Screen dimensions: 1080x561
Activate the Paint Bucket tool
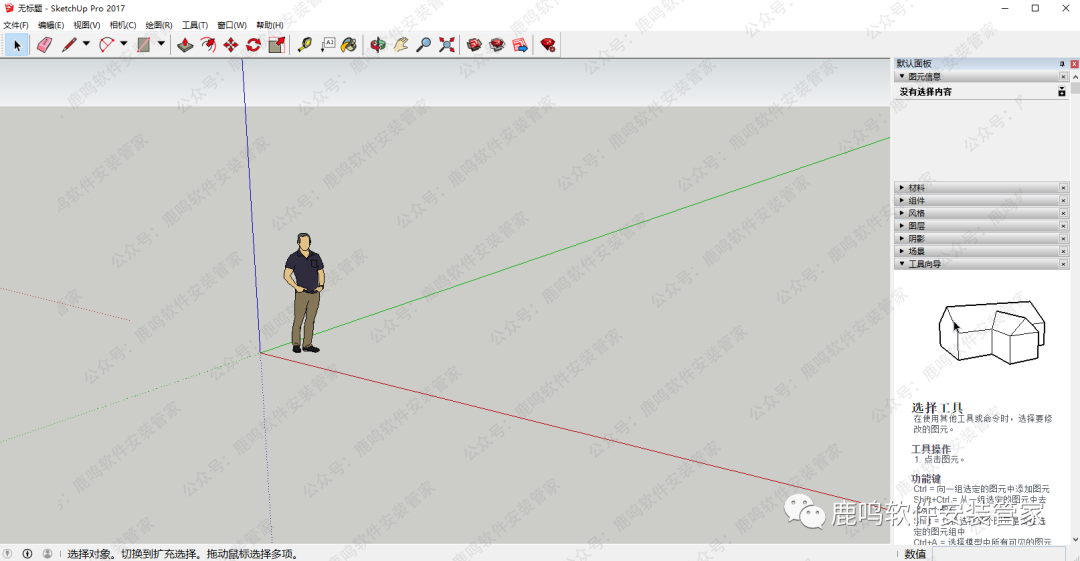pyautogui.click(x=349, y=44)
